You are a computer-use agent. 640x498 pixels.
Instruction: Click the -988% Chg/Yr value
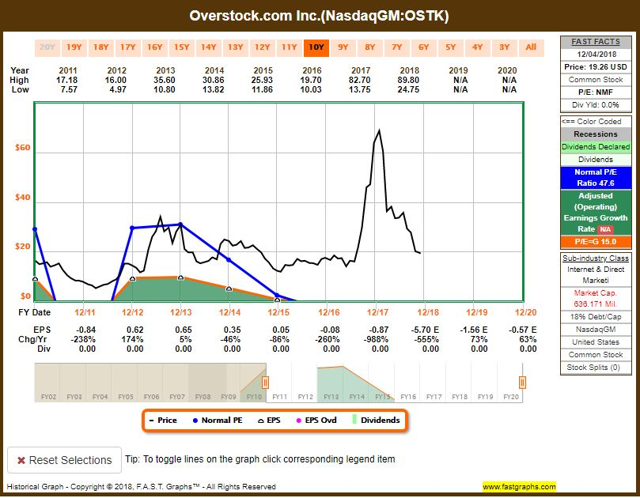(377, 340)
